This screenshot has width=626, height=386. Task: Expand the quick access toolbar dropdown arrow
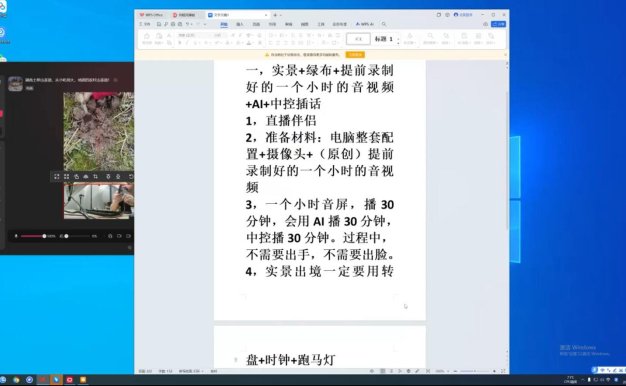205,24
